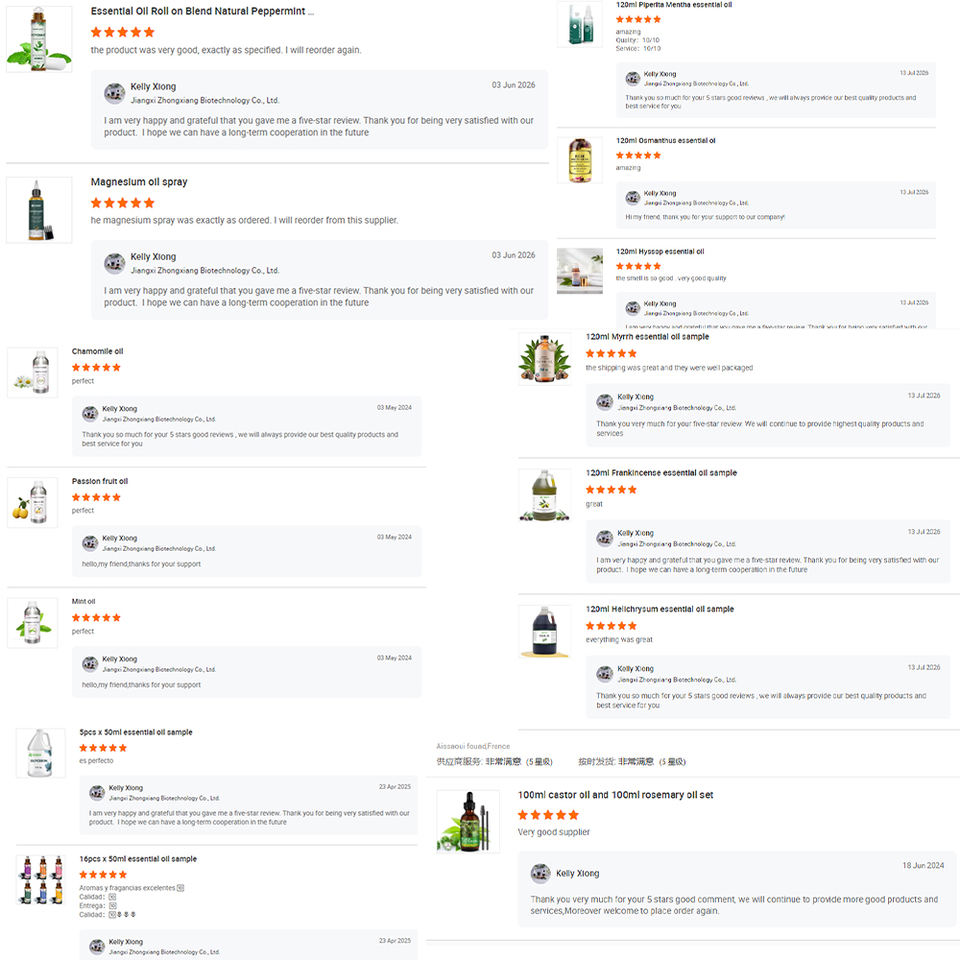Click the 120ml Osmanthus essential oil image
Screen dimensions: 960x960
[x=580, y=160]
